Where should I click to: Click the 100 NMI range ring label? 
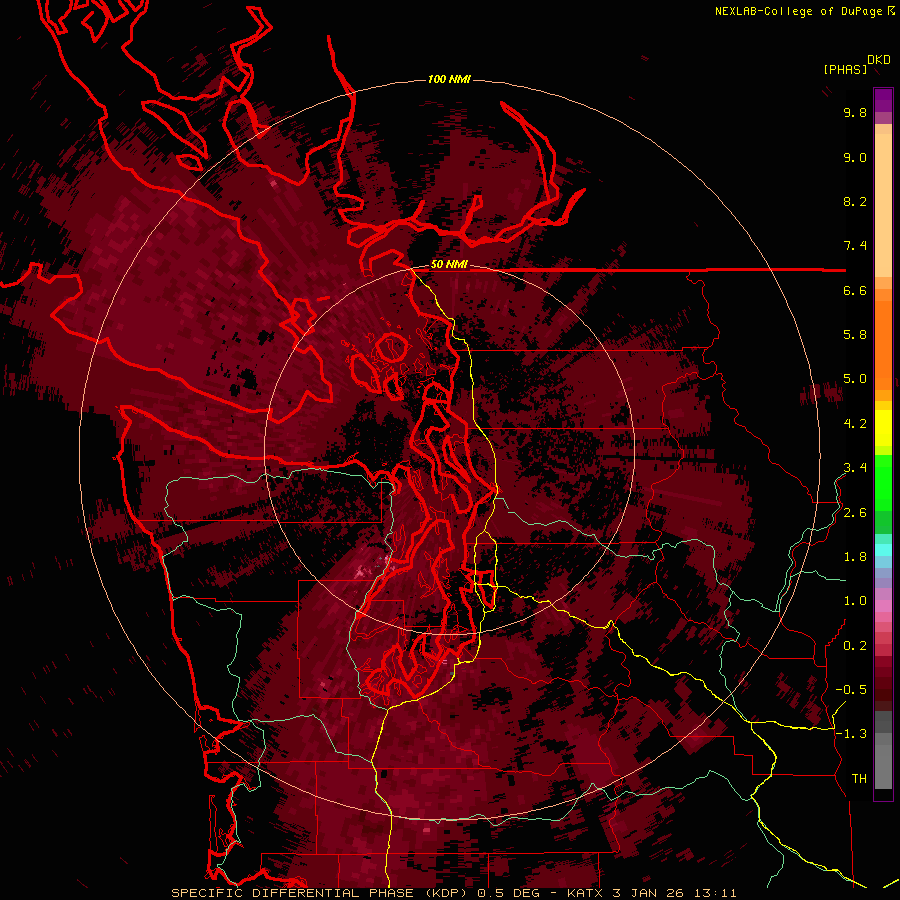449,79
